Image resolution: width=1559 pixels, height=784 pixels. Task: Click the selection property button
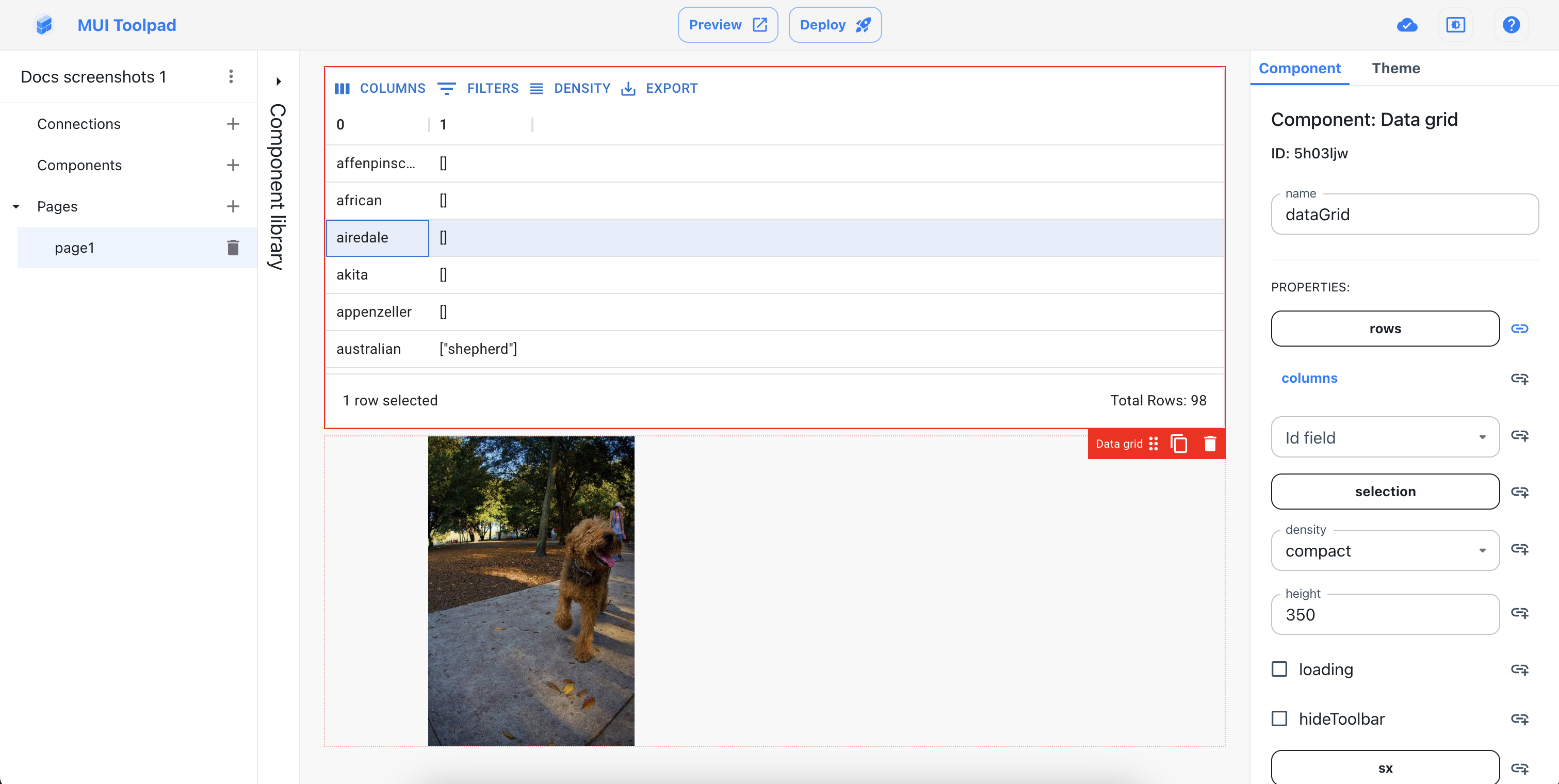[x=1385, y=491]
